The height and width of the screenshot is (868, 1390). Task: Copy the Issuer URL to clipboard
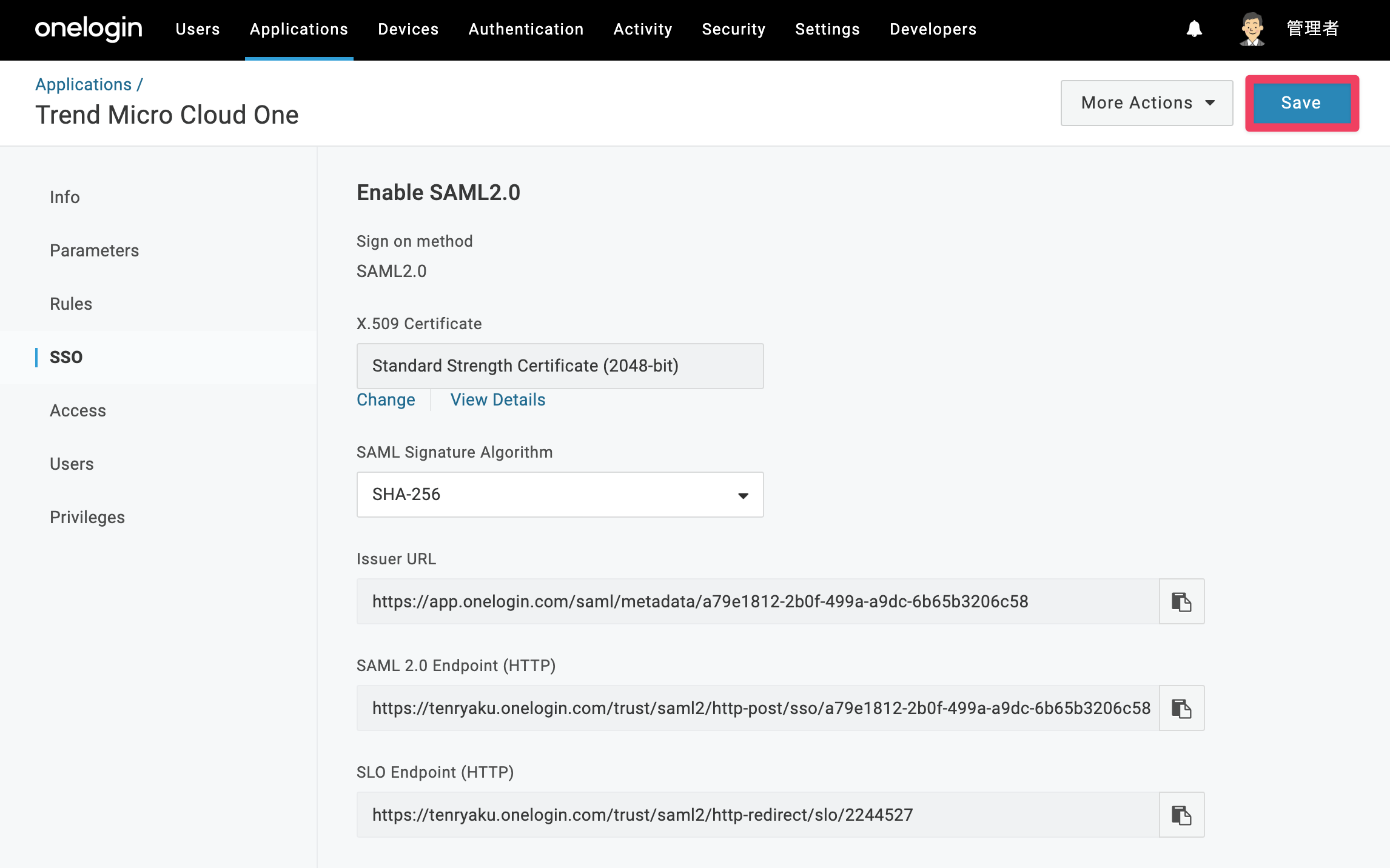coord(1181,601)
